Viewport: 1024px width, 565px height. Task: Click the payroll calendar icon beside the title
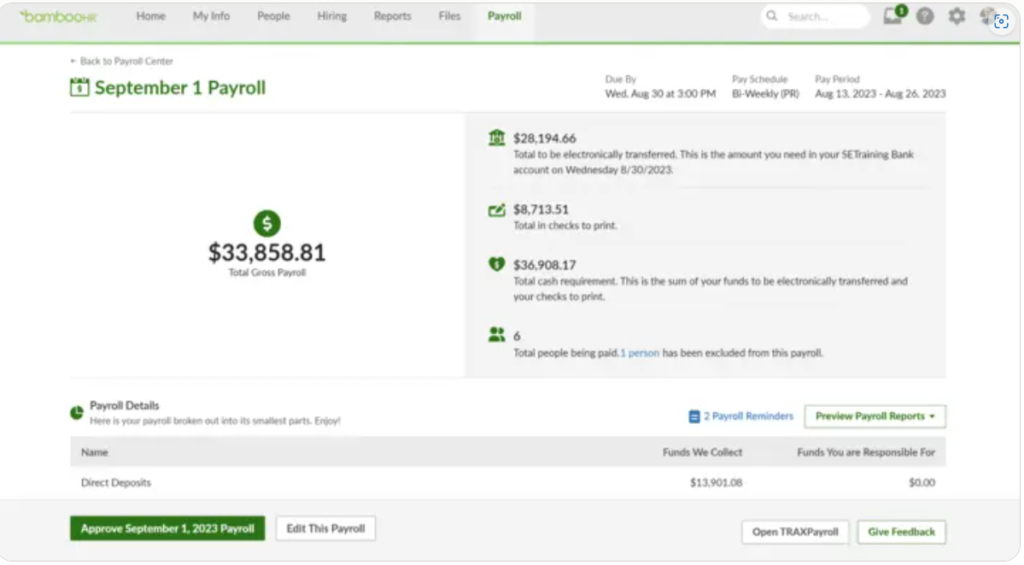pyautogui.click(x=79, y=88)
